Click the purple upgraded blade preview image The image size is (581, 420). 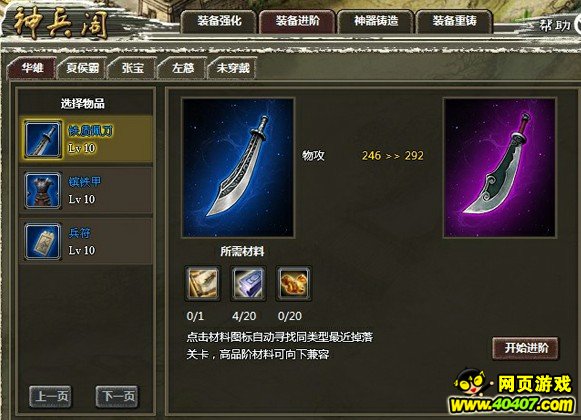(499, 168)
